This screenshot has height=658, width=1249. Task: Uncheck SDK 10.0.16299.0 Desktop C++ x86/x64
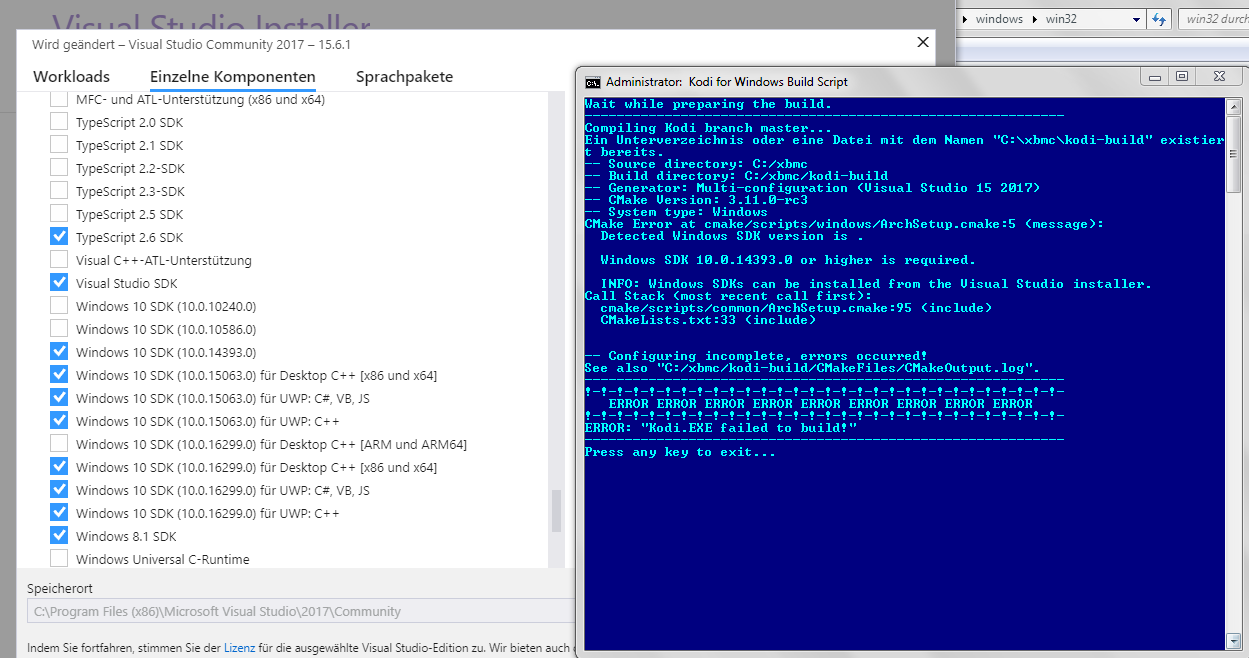(x=59, y=467)
